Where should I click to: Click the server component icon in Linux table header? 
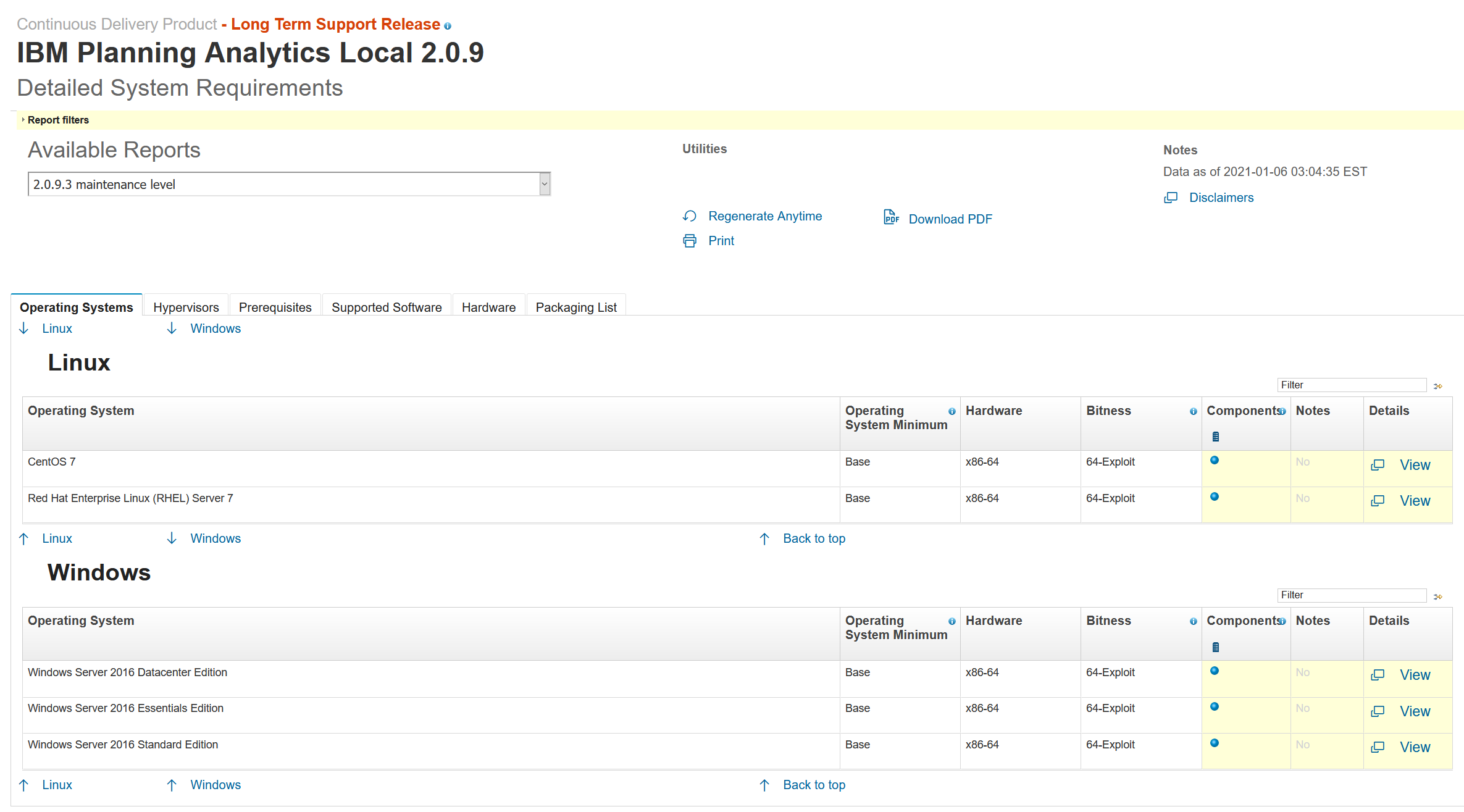[x=1216, y=437]
